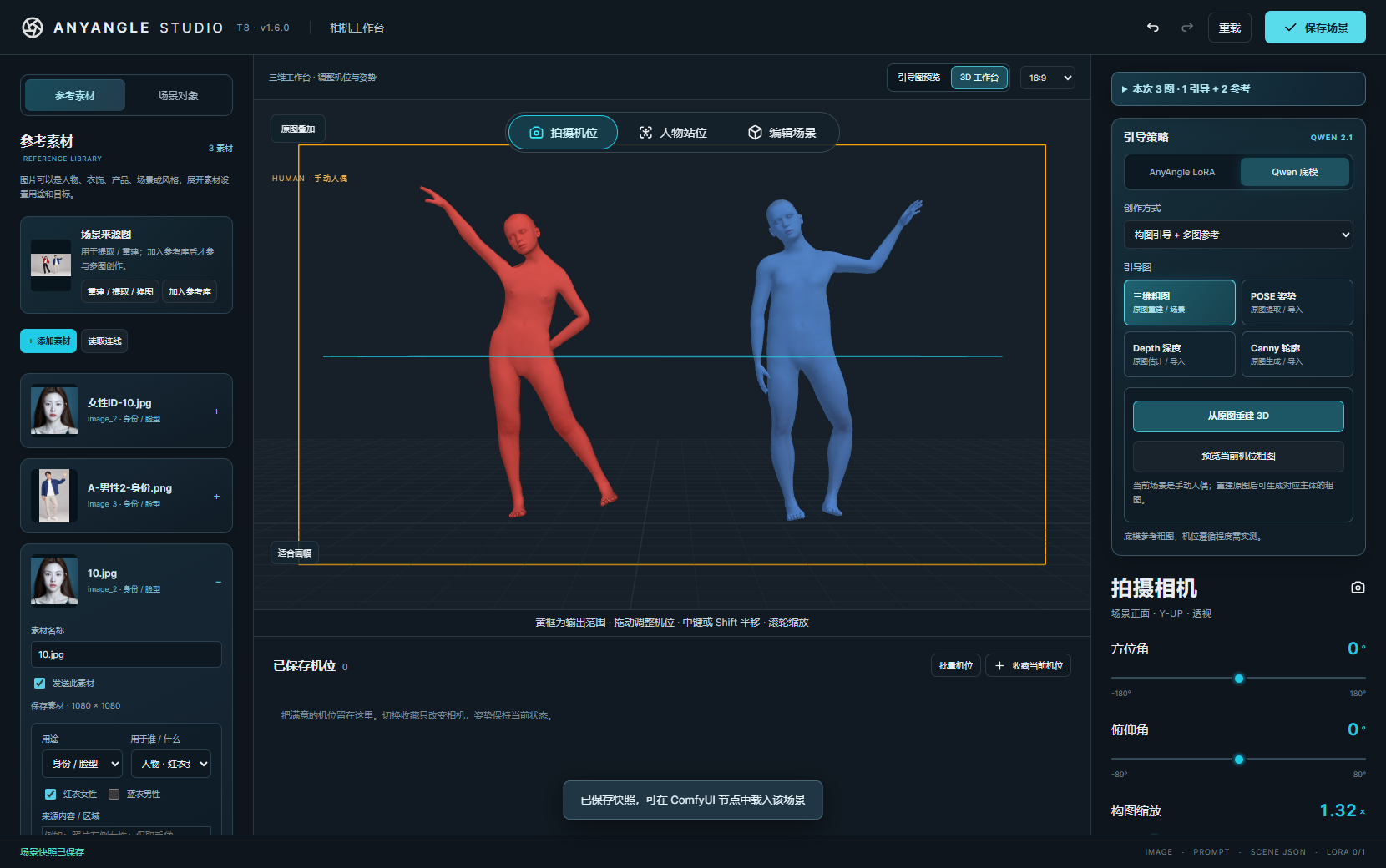
Task: Expand the A-男性2-身份.png card with its plus icon
Action: (217, 497)
